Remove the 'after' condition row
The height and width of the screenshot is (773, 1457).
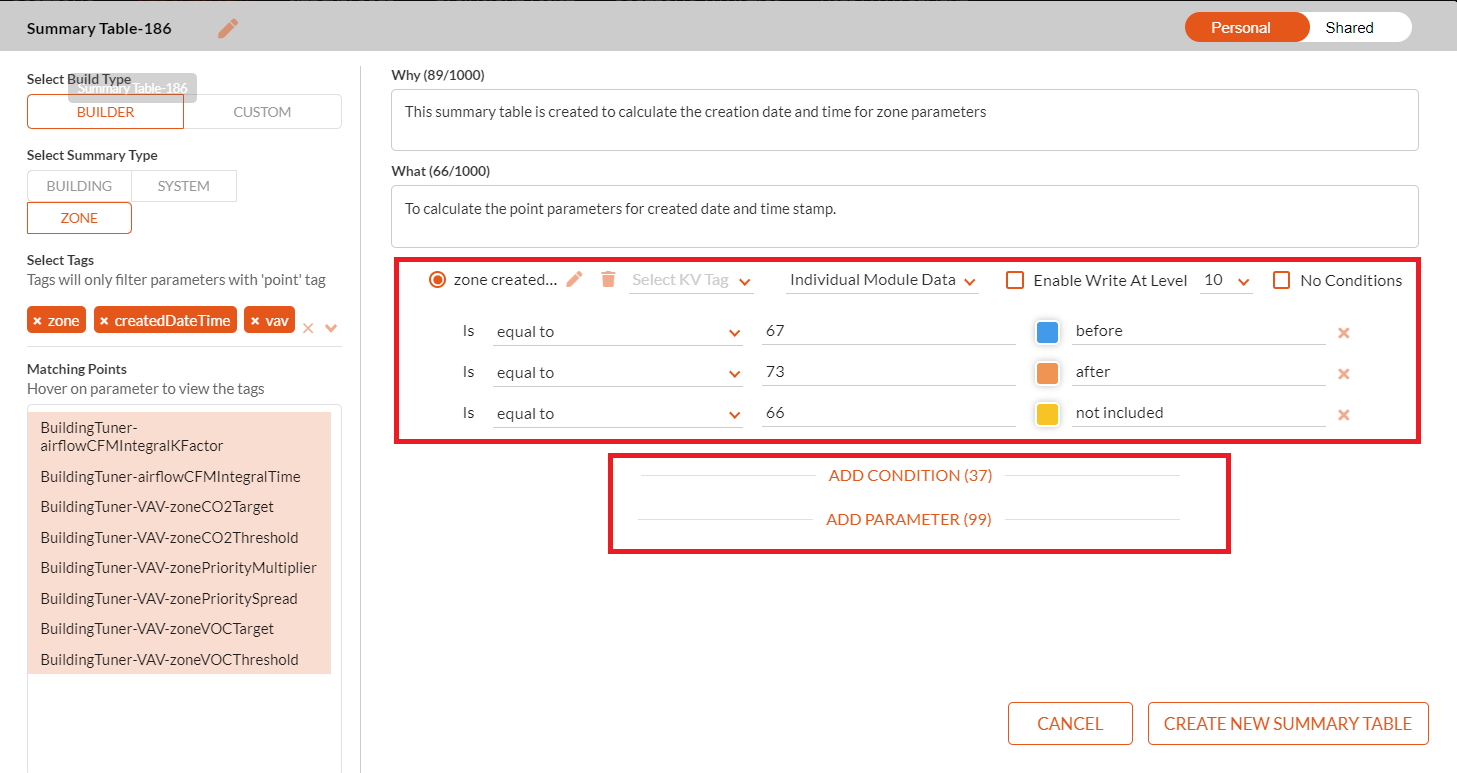click(1344, 373)
